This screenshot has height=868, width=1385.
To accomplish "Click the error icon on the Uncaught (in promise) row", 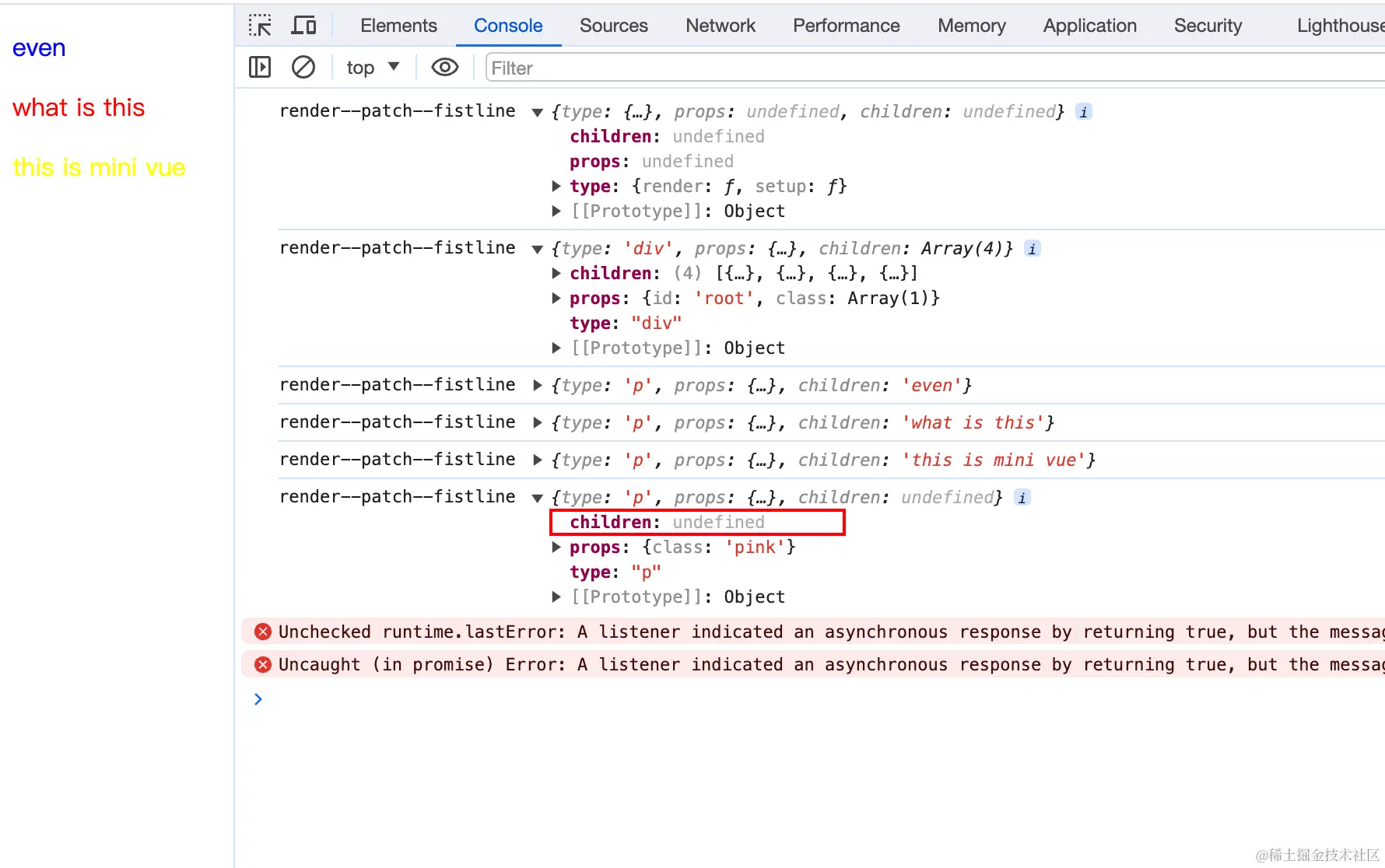I will click(263, 664).
